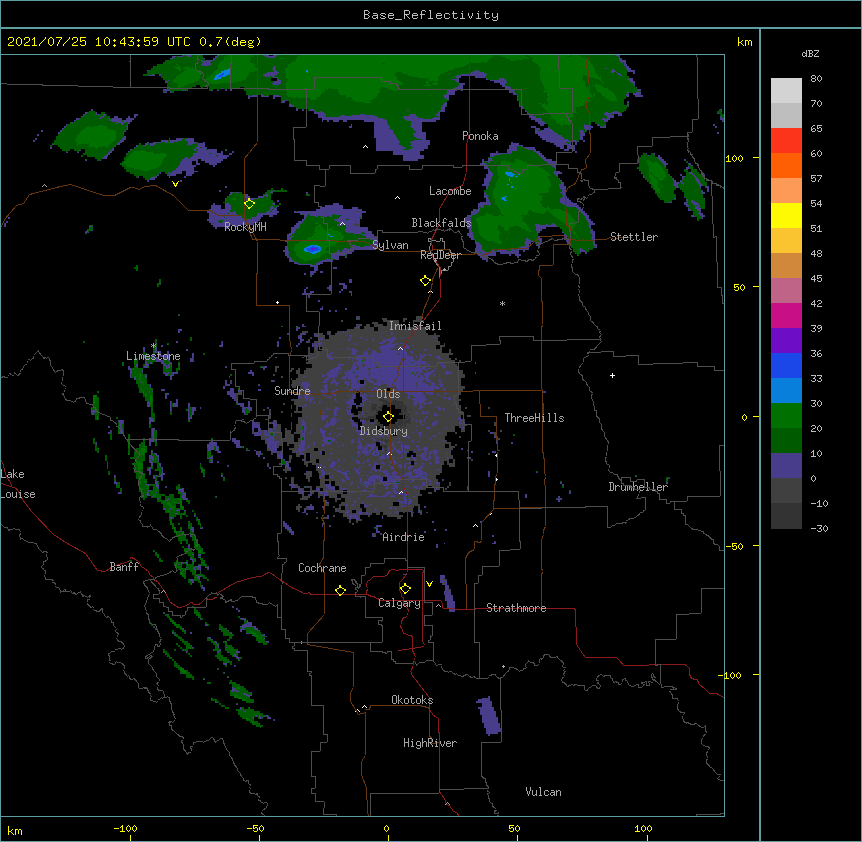Click the HighRiver town label
This screenshot has width=862, height=842.
[430, 743]
